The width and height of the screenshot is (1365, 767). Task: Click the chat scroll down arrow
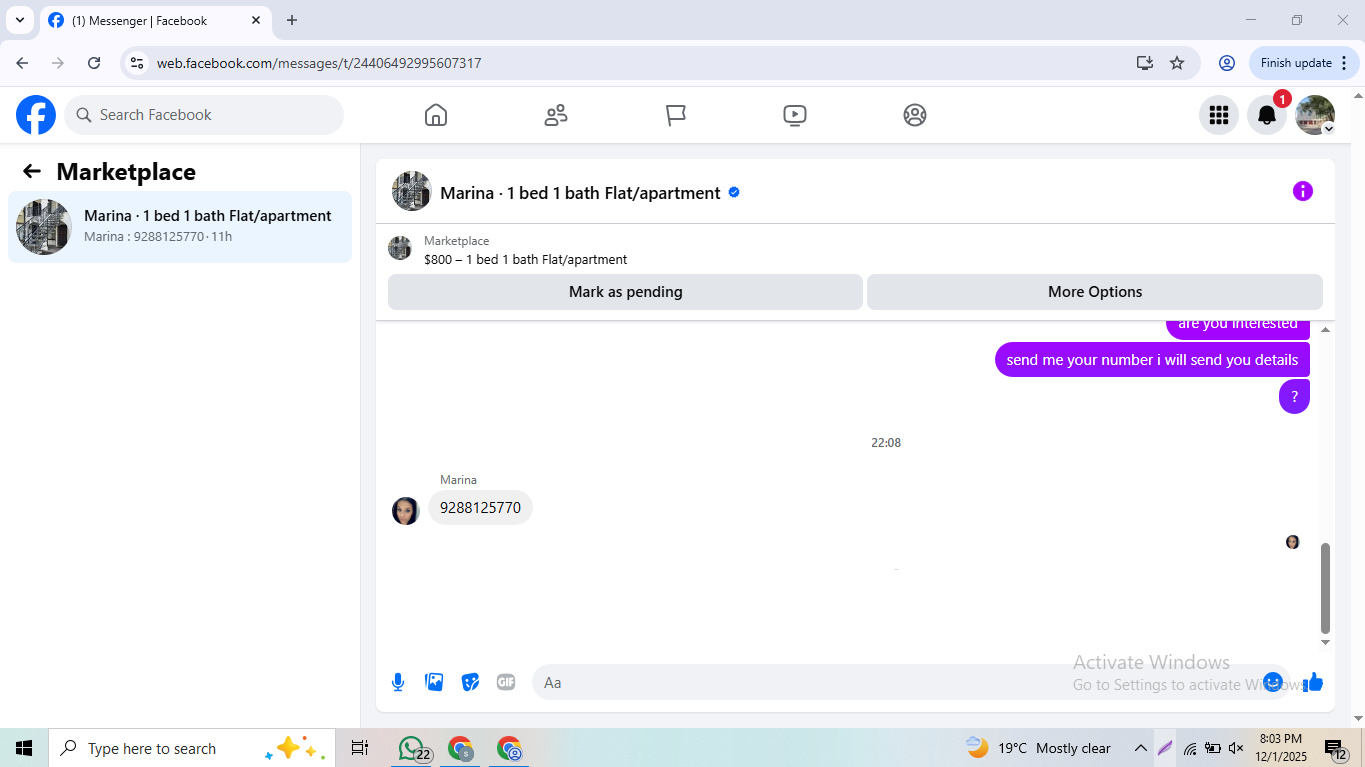[1326, 643]
